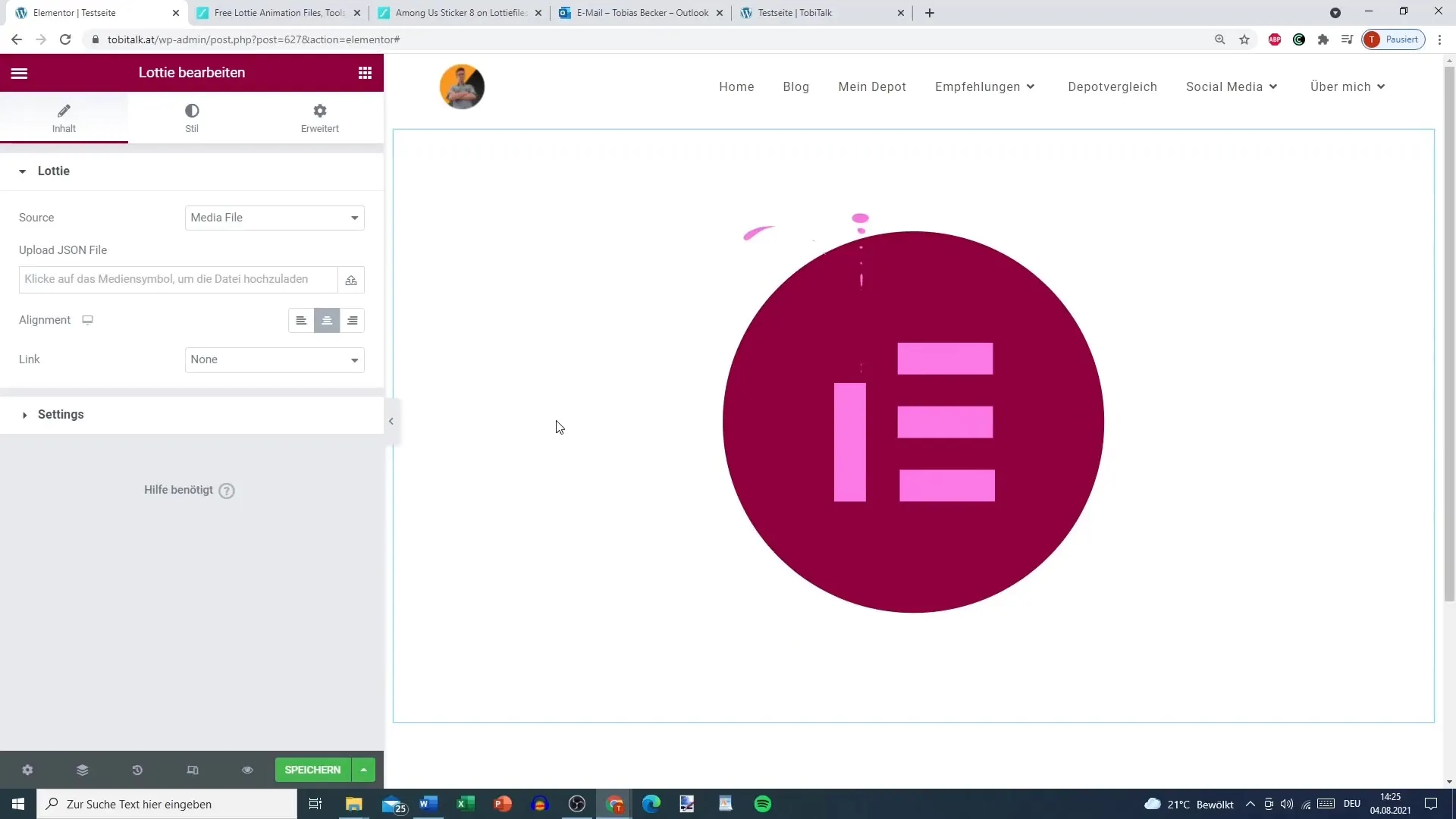Open the Adblock Plus extension icon
The image size is (1456, 819).
coord(1275,39)
